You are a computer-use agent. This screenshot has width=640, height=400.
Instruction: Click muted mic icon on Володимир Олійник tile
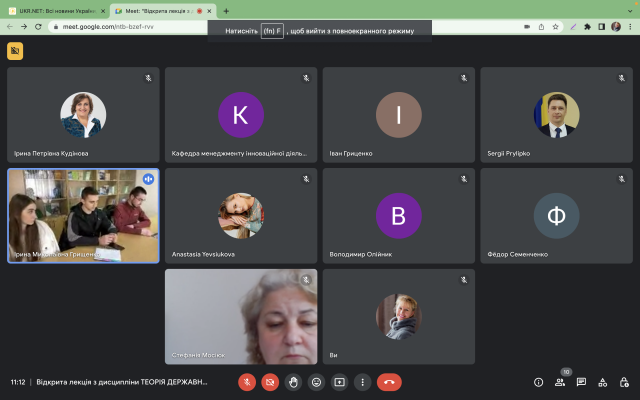pos(464,179)
